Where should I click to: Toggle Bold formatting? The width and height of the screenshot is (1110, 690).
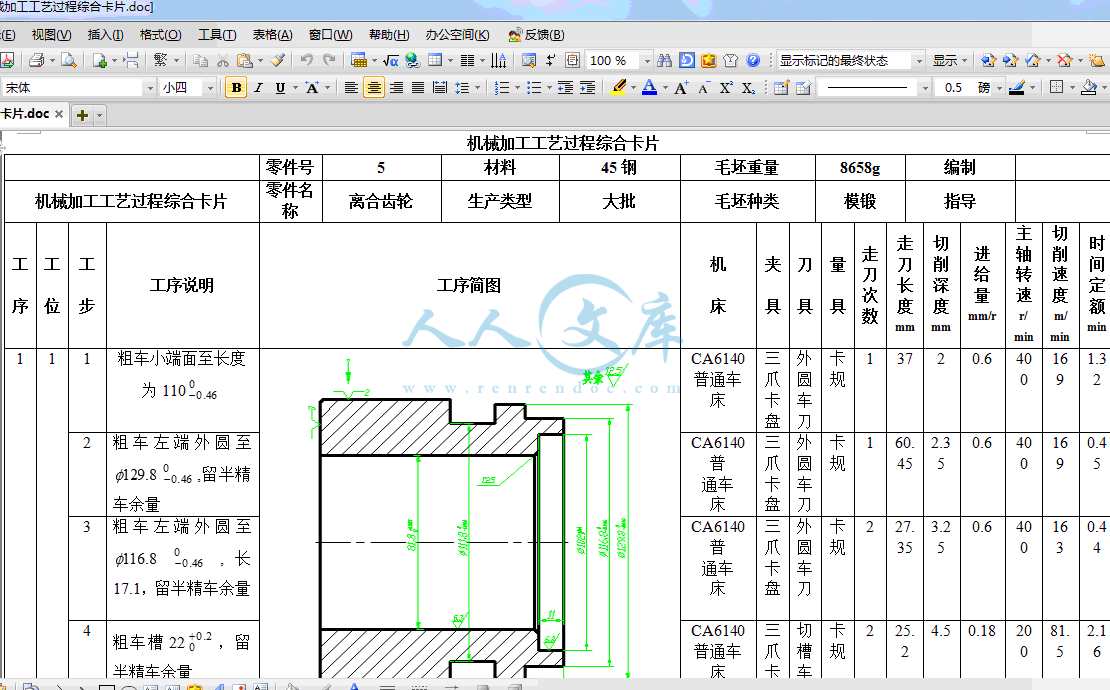click(236, 88)
